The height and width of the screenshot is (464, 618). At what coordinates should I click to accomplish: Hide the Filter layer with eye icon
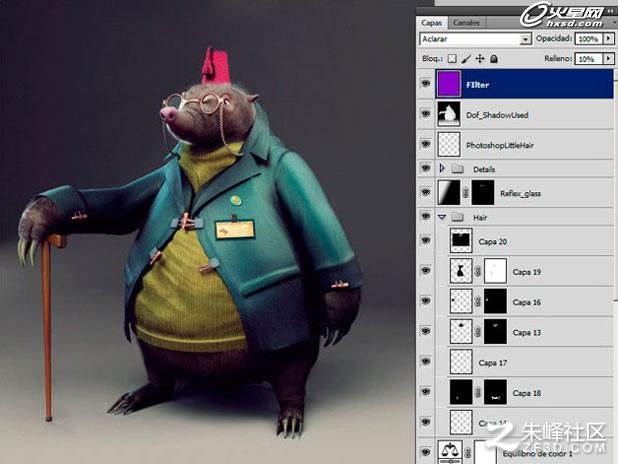click(425, 84)
